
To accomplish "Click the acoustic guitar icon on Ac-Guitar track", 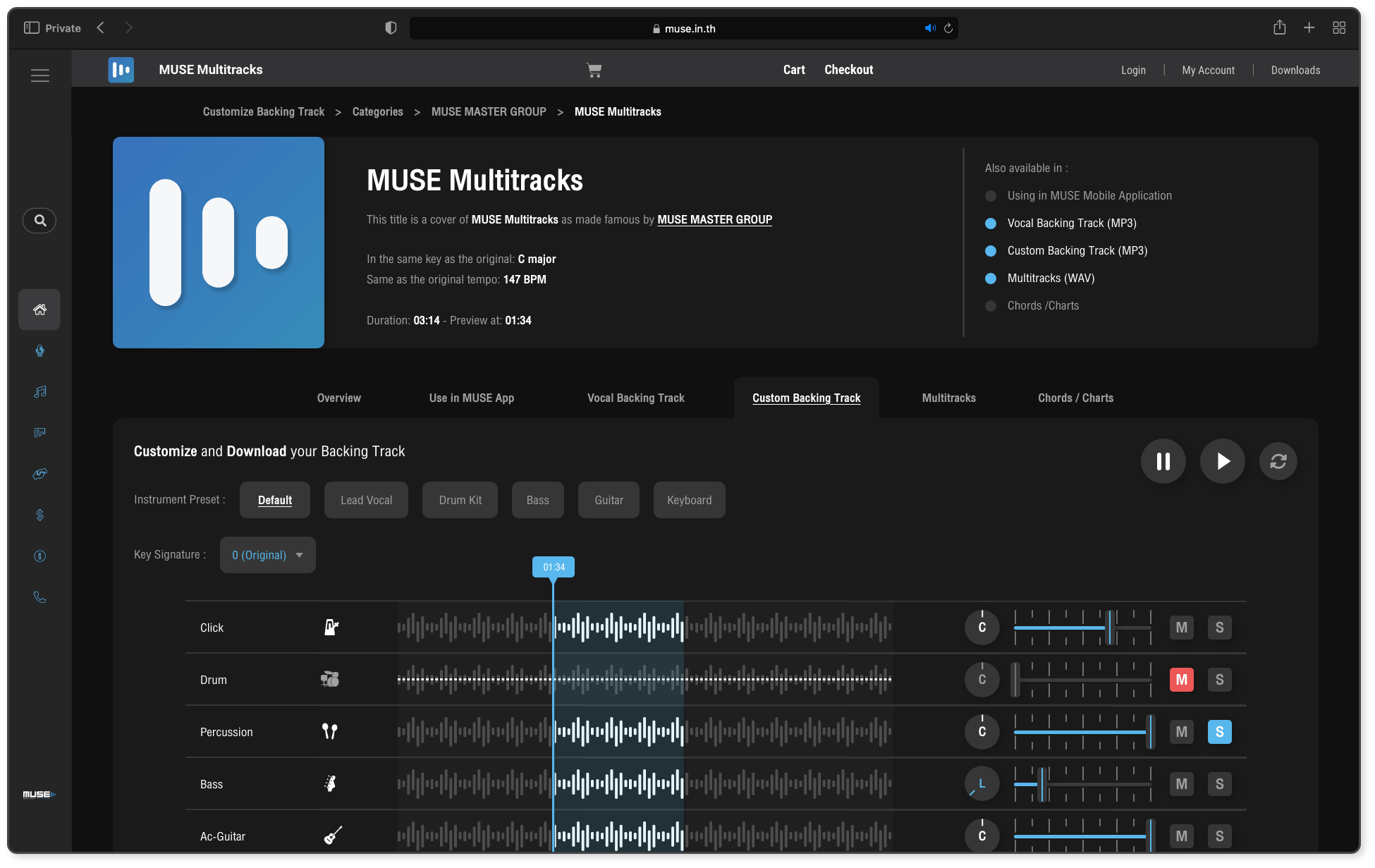I will click(331, 836).
